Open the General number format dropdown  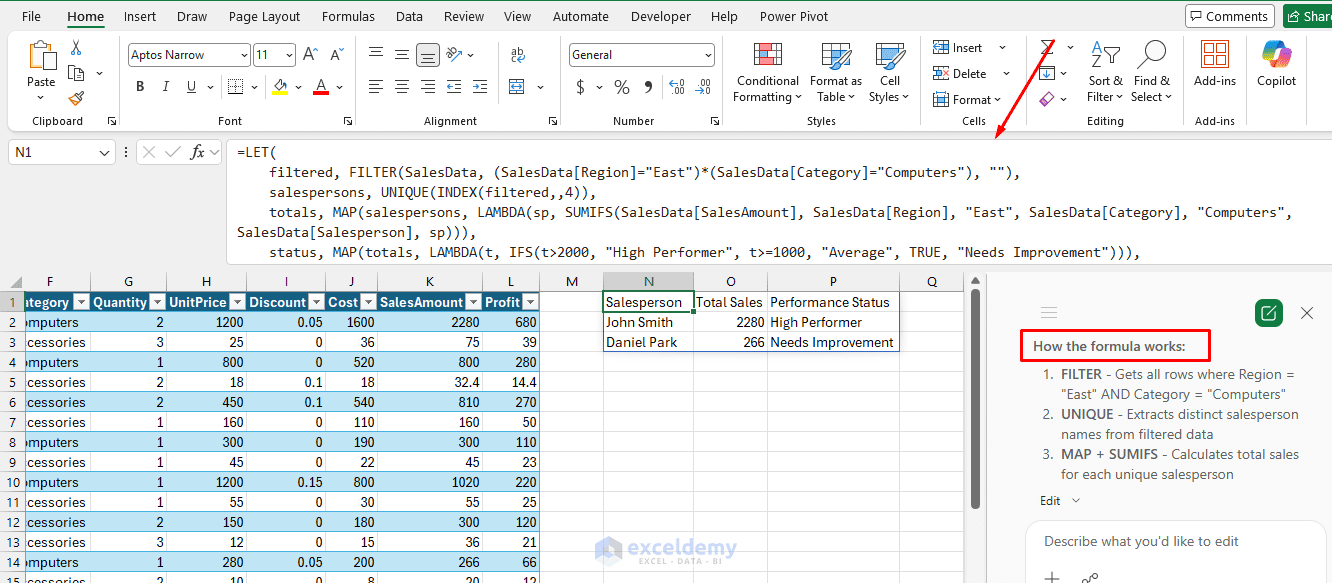coord(708,56)
